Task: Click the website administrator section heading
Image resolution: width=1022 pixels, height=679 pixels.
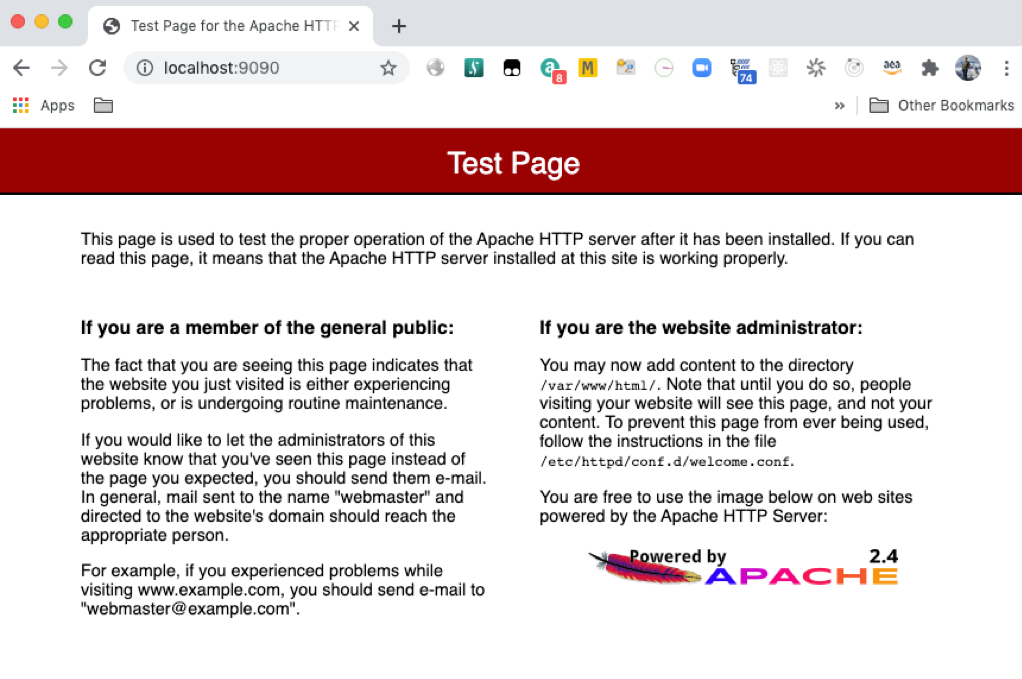Action: click(x=701, y=328)
